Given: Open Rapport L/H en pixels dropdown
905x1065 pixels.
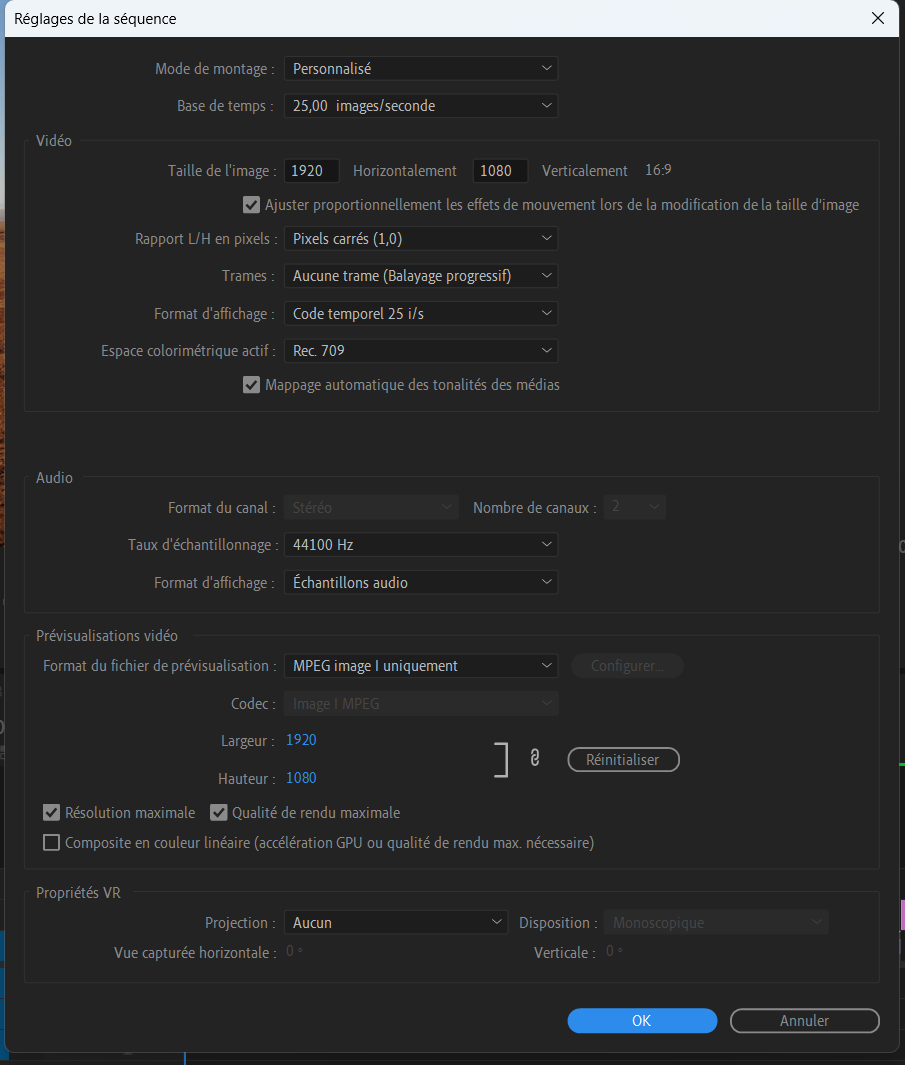Looking at the screenshot, I should click(x=421, y=238).
